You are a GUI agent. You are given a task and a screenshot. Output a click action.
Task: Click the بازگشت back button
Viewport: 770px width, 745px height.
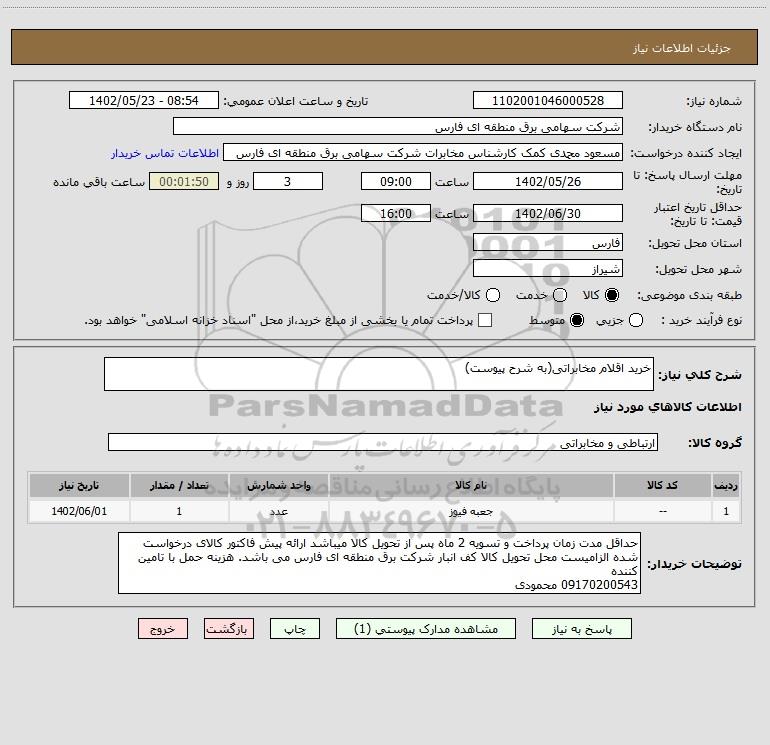[229, 629]
